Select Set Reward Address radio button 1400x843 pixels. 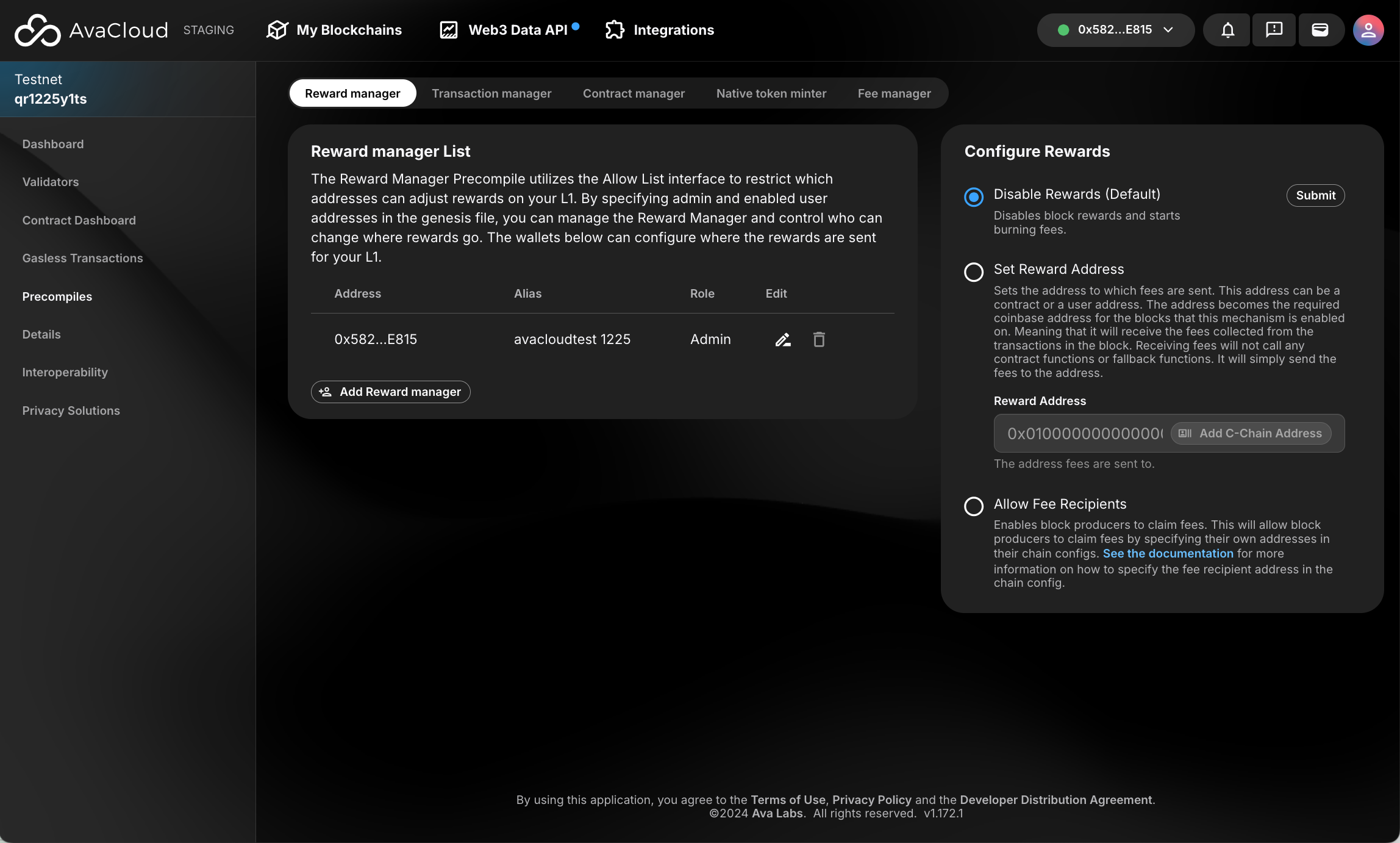coord(974,272)
